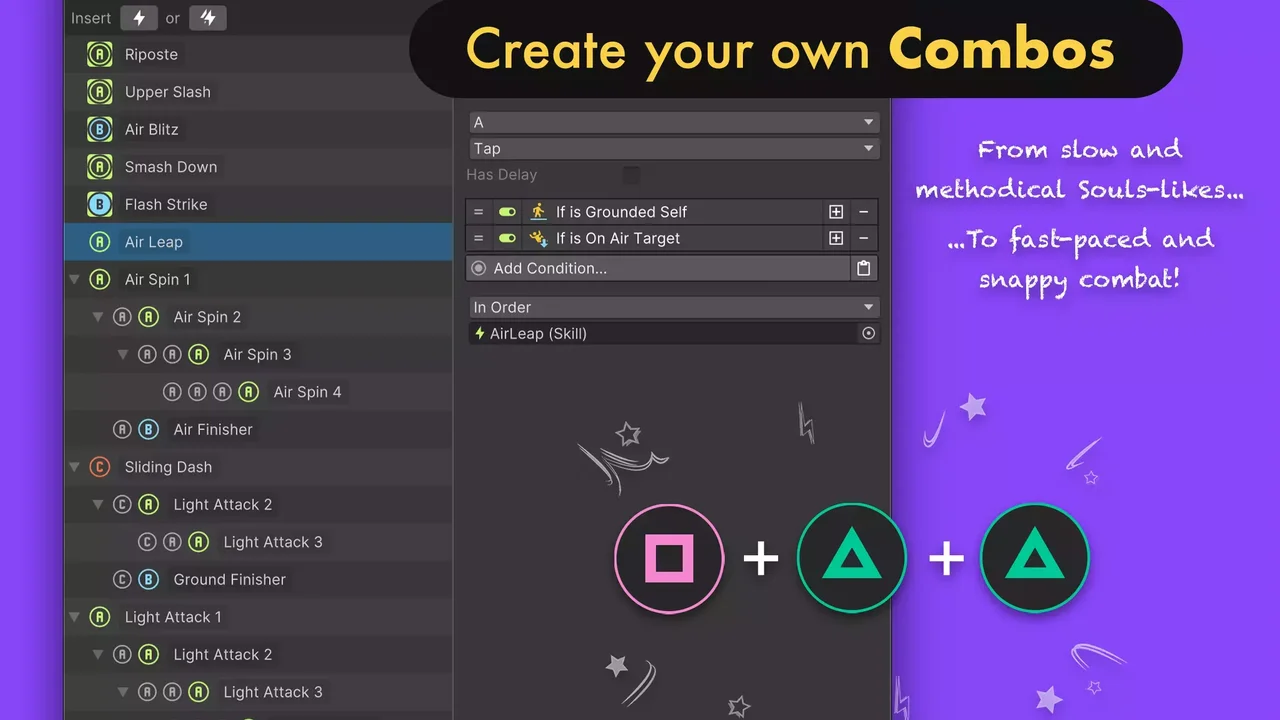The height and width of the screenshot is (720, 1280).
Task: Click the B icon beside Air Finisher
Action: tap(148, 429)
